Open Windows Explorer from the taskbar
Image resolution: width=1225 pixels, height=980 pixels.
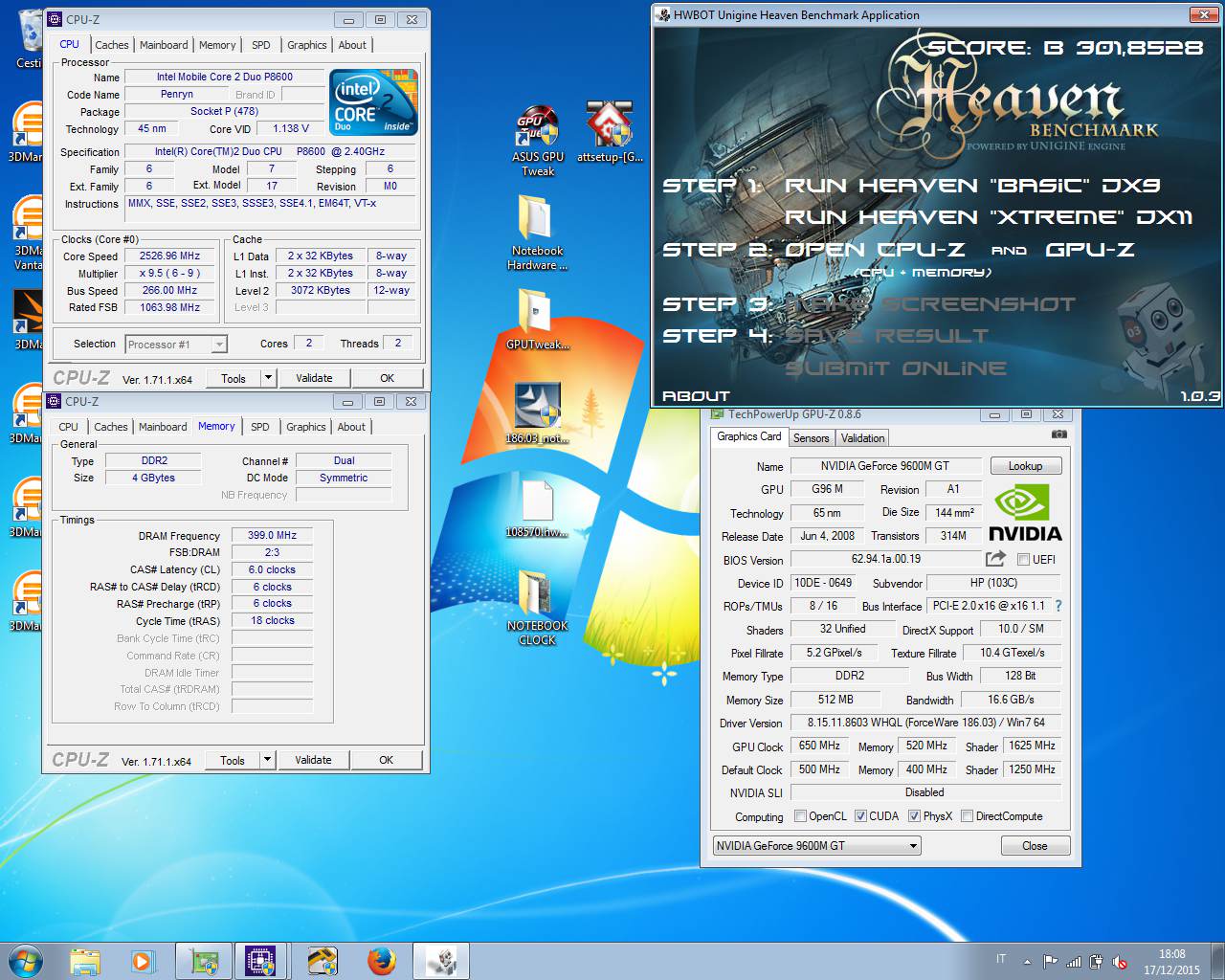[x=85, y=961]
